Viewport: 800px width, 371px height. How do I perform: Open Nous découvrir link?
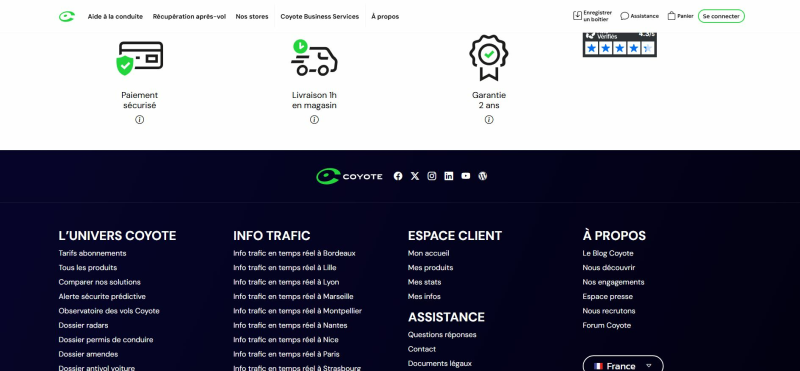point(609,267)
